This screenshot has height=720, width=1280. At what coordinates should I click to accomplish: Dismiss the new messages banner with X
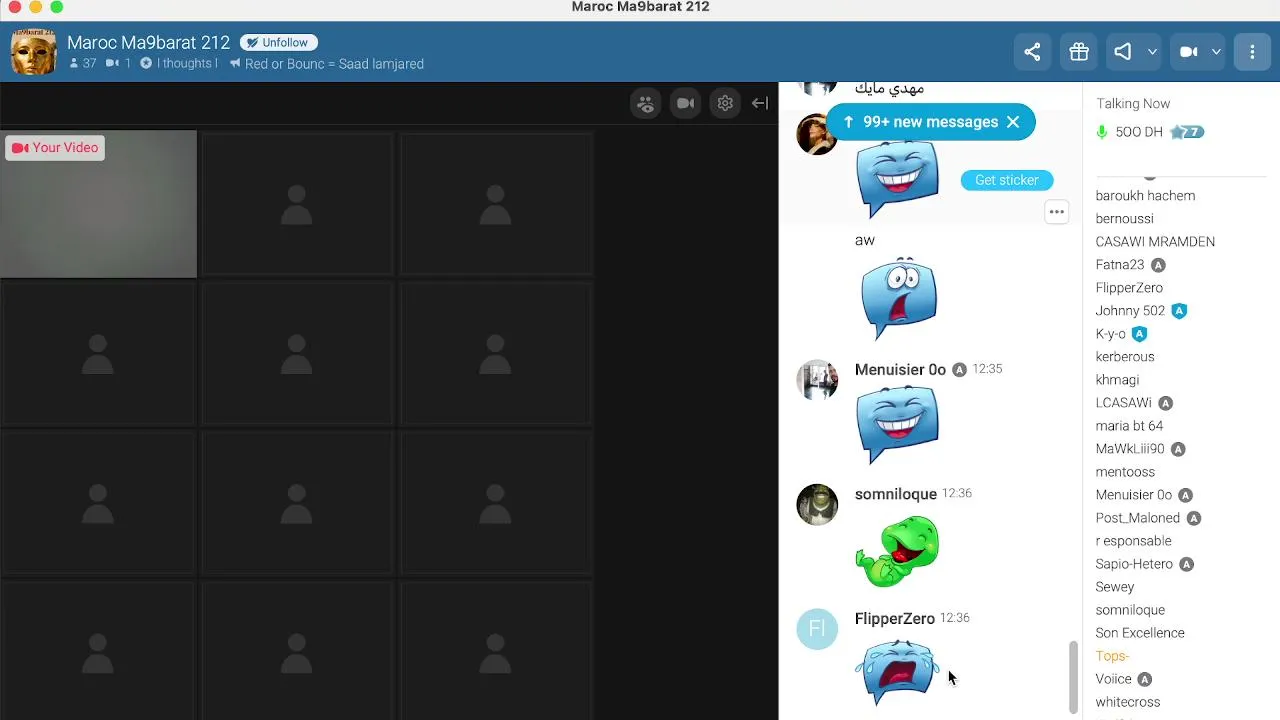point(1013,122)
